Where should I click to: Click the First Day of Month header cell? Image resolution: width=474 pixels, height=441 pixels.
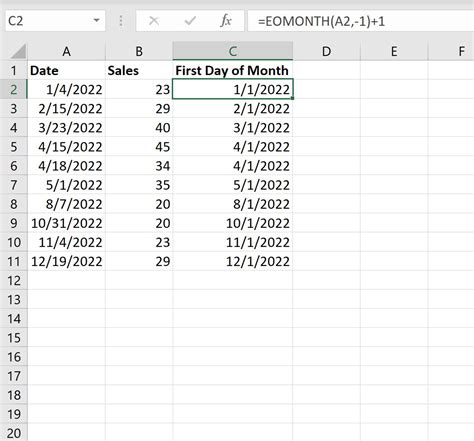click(x=233, y=70)
